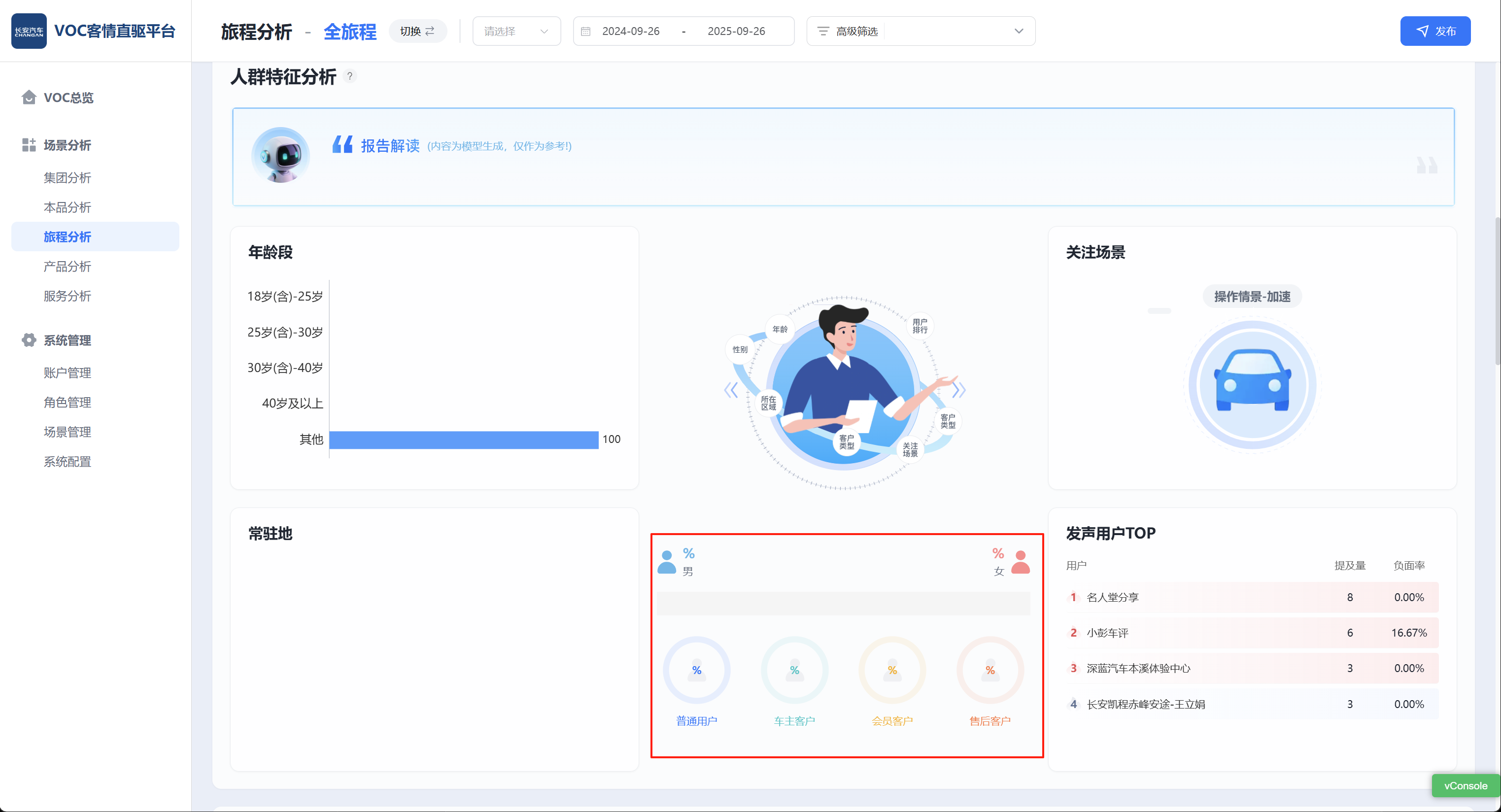Click the VOC总览 home icon
Viewport: 1501px width, 812px height.
pos(29,97)
